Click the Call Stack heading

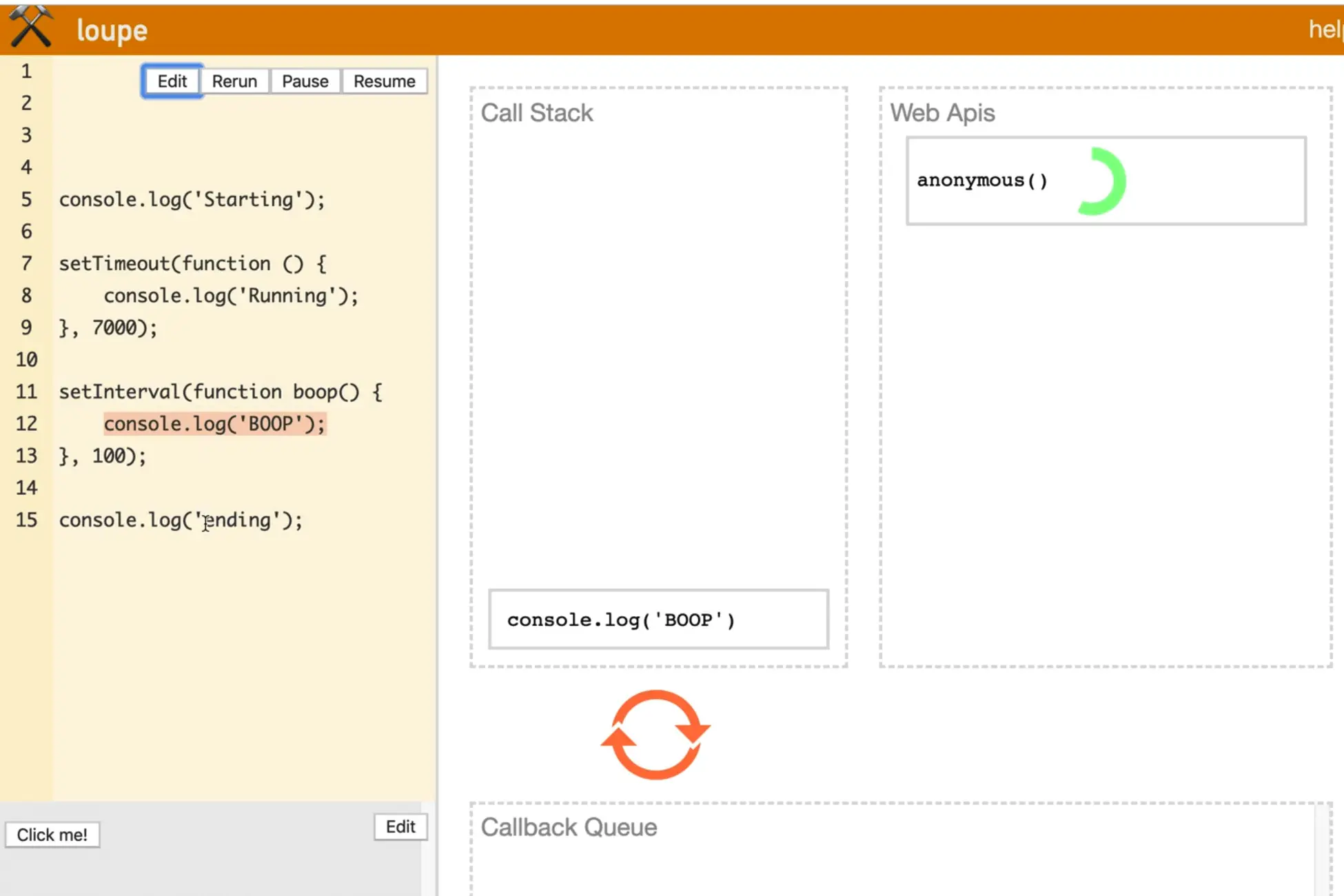pyautogui.click(x=536, y=112)
